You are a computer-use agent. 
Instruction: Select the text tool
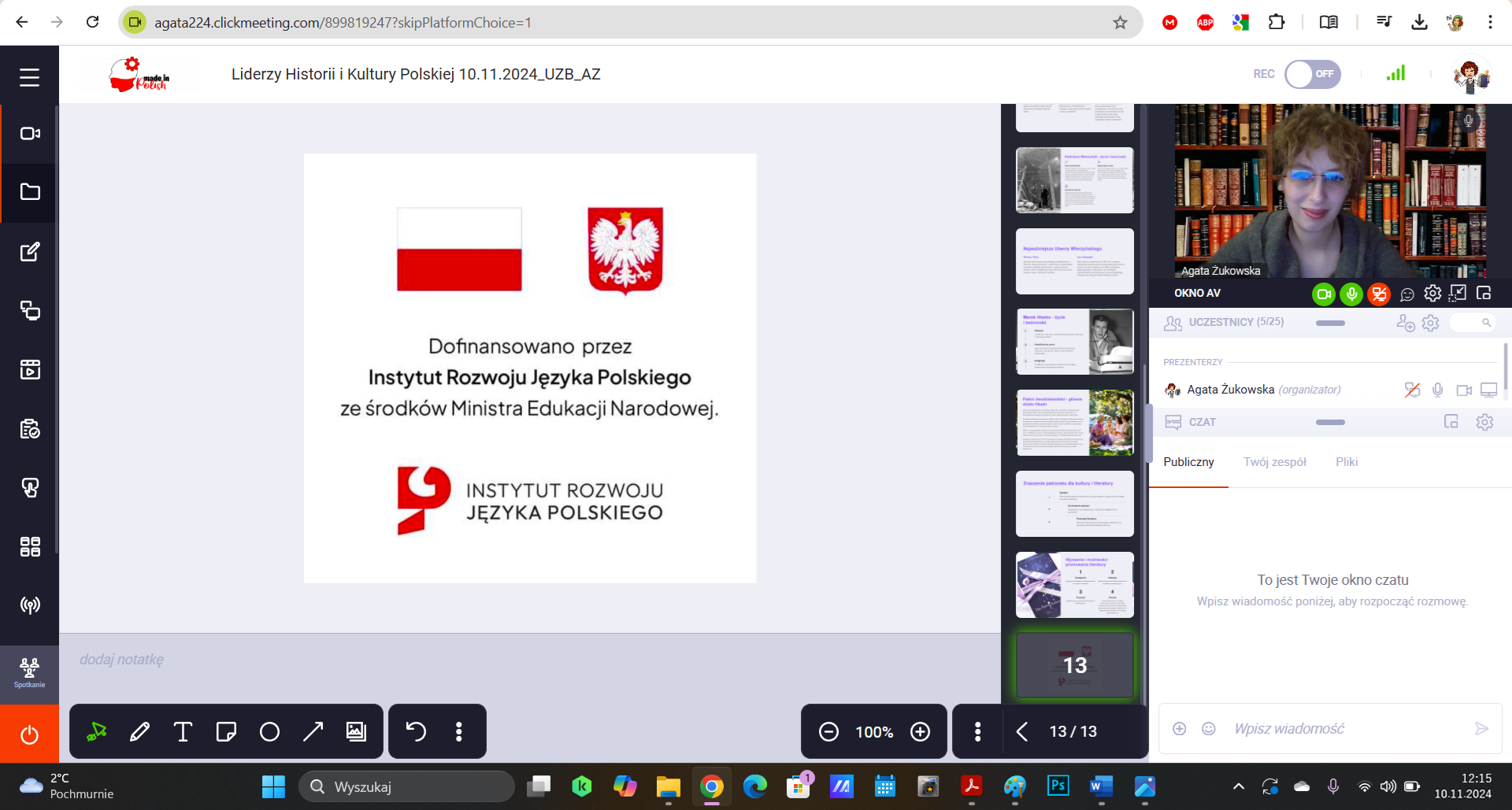point(183,731)
